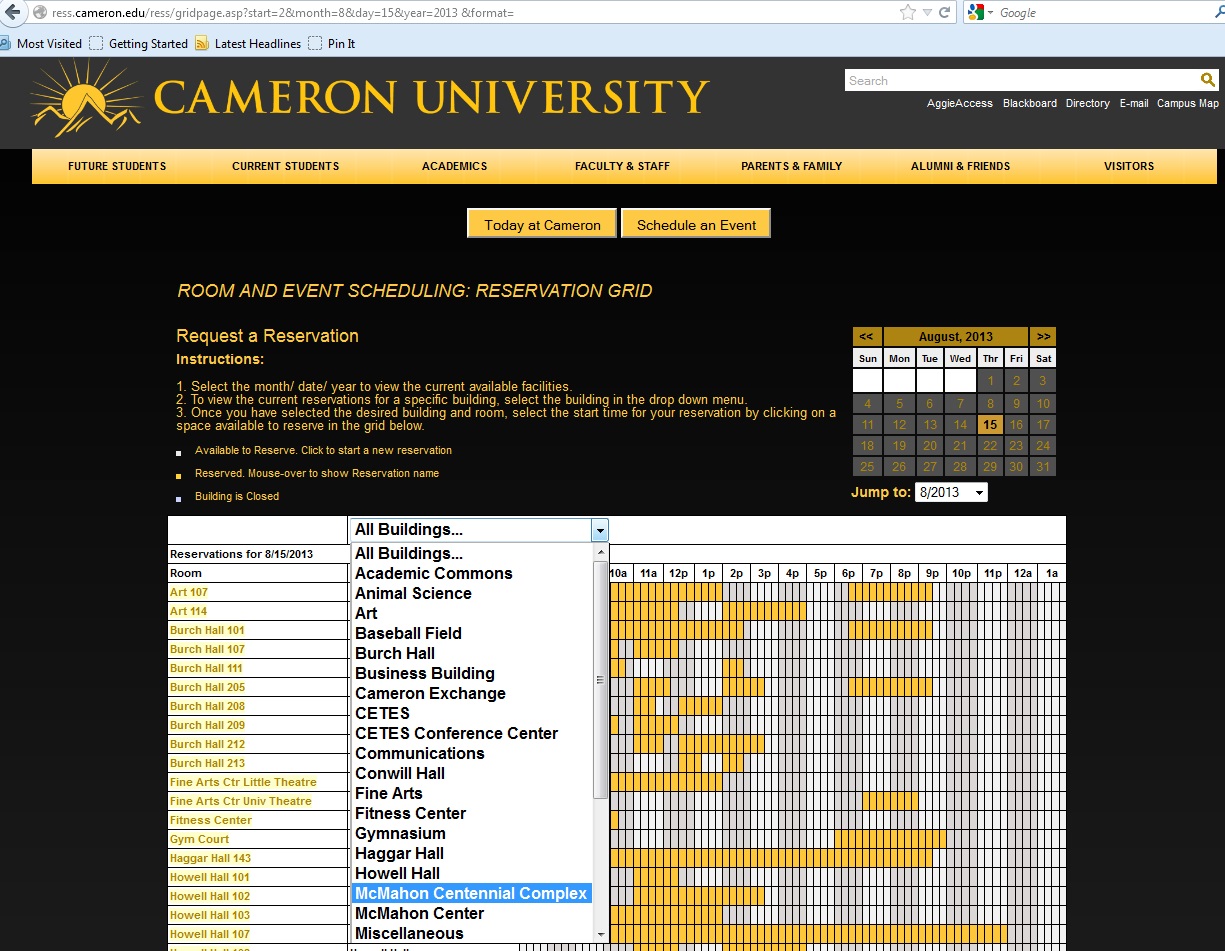Click the Most Visited bookmark
Screen dimensions: 1225x951
tap(42, 43)
